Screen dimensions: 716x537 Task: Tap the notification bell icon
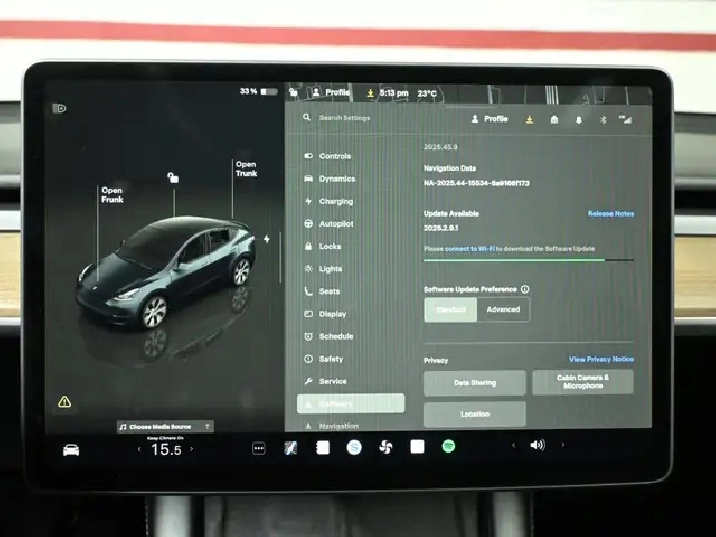point(578,119)
